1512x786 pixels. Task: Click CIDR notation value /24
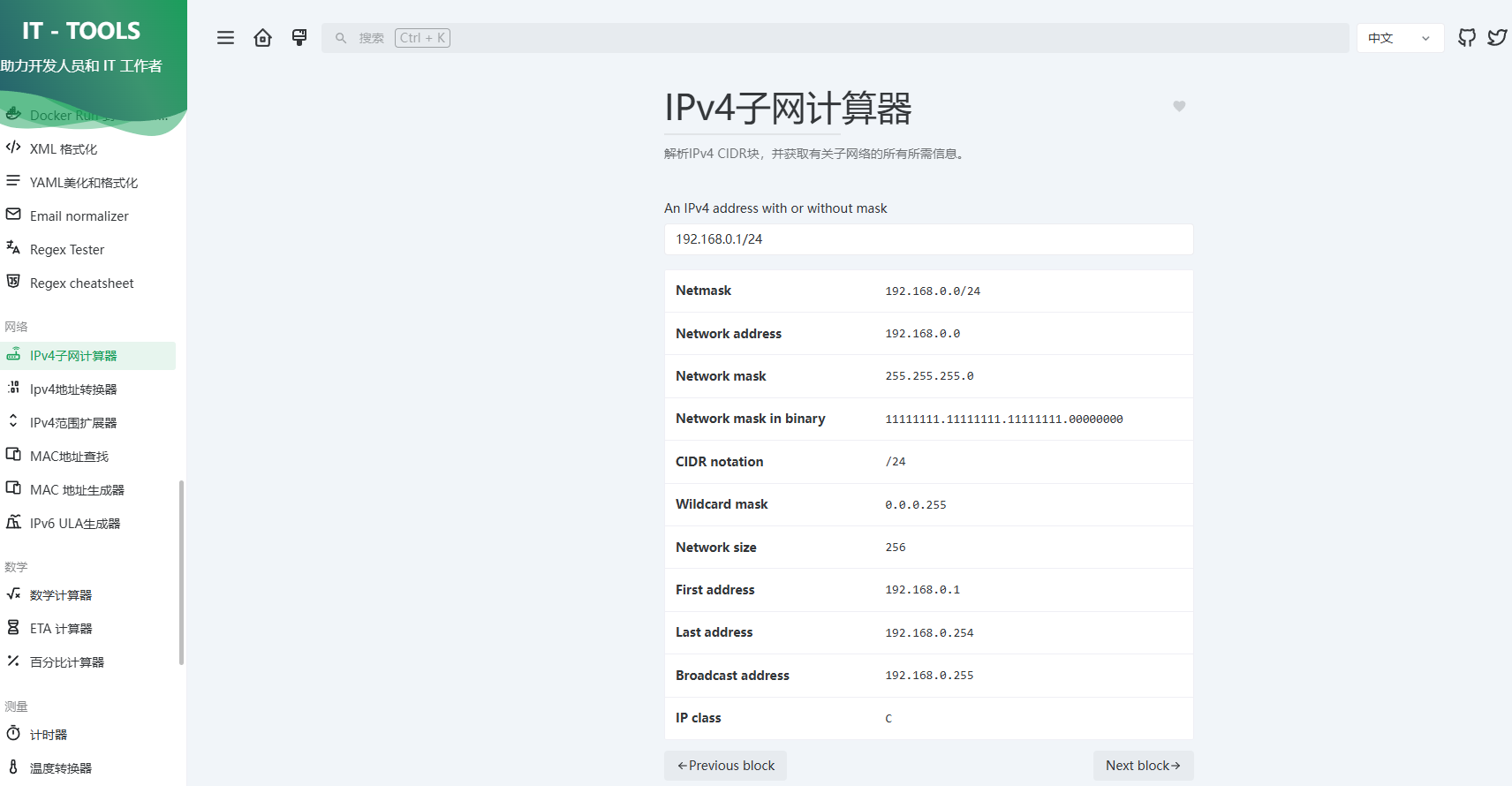tap(896, 462)
